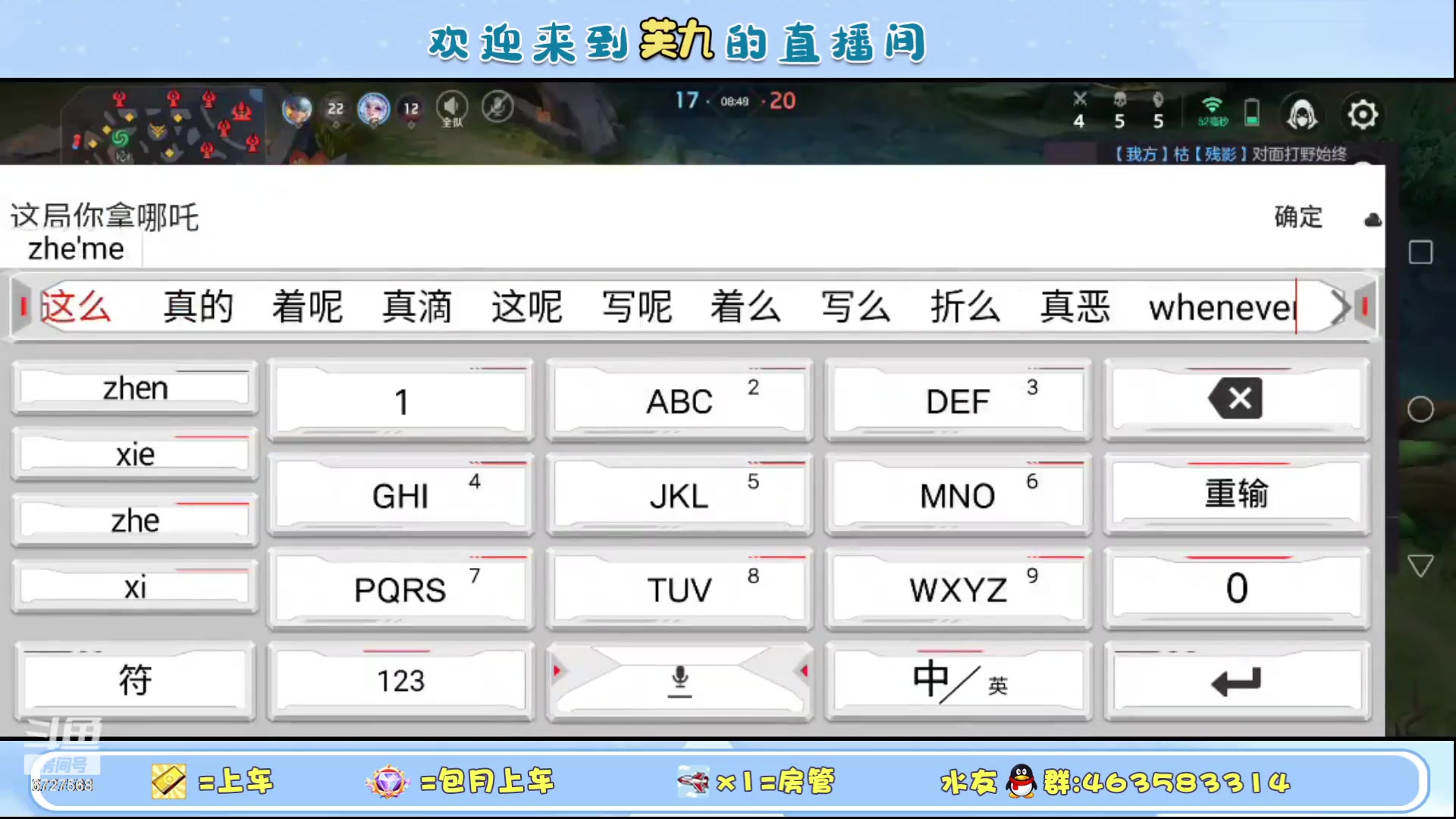Tap the QQ penguin group icon

click(1021, 781)
